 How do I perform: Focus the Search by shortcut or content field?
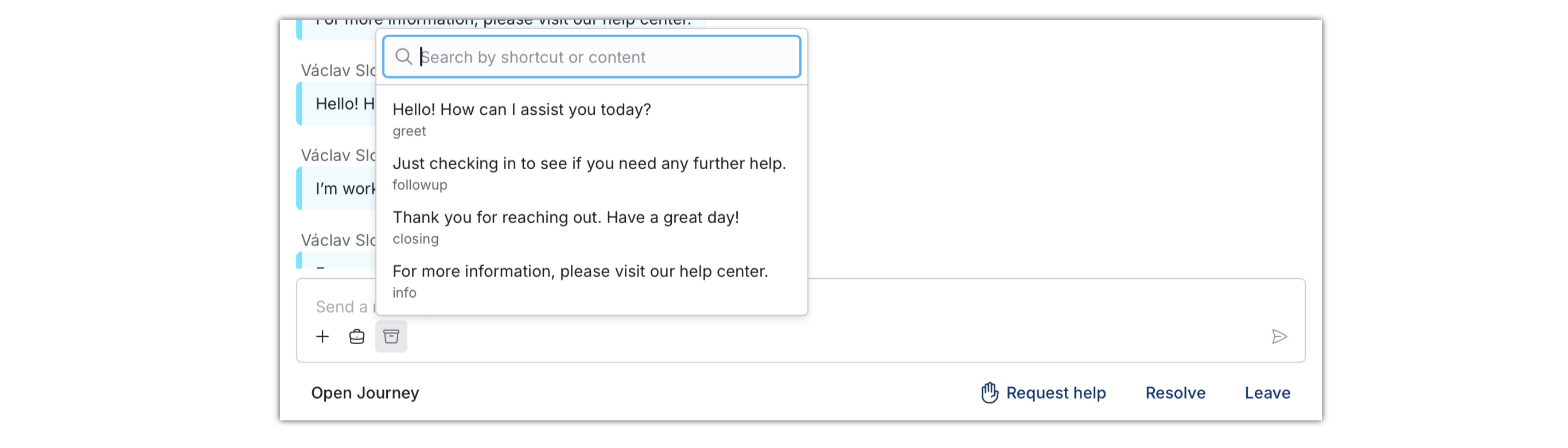pyautogui.click(x=592, y=57)
